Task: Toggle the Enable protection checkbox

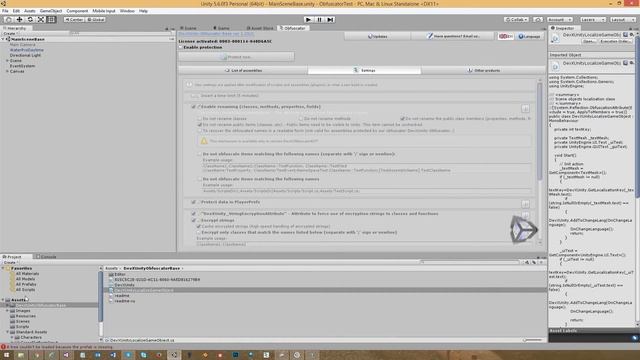Action: (181, 47)
